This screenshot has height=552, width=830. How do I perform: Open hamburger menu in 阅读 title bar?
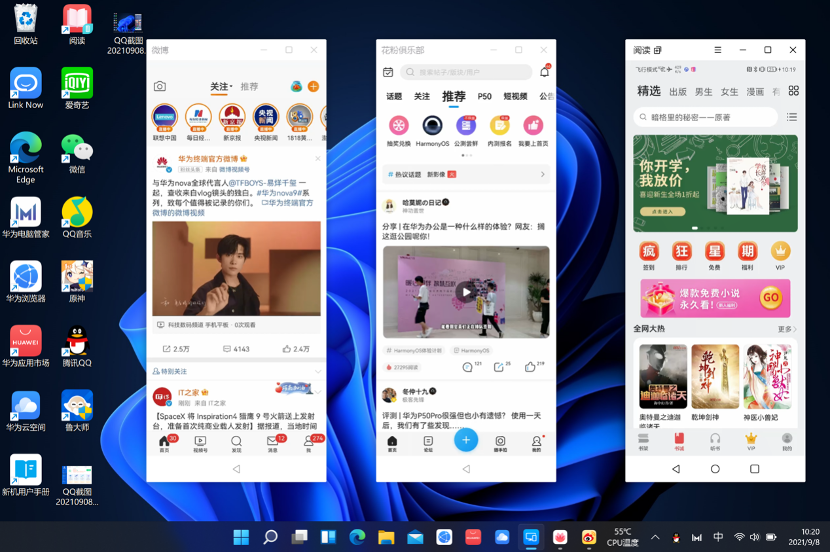tap(718, 50)
